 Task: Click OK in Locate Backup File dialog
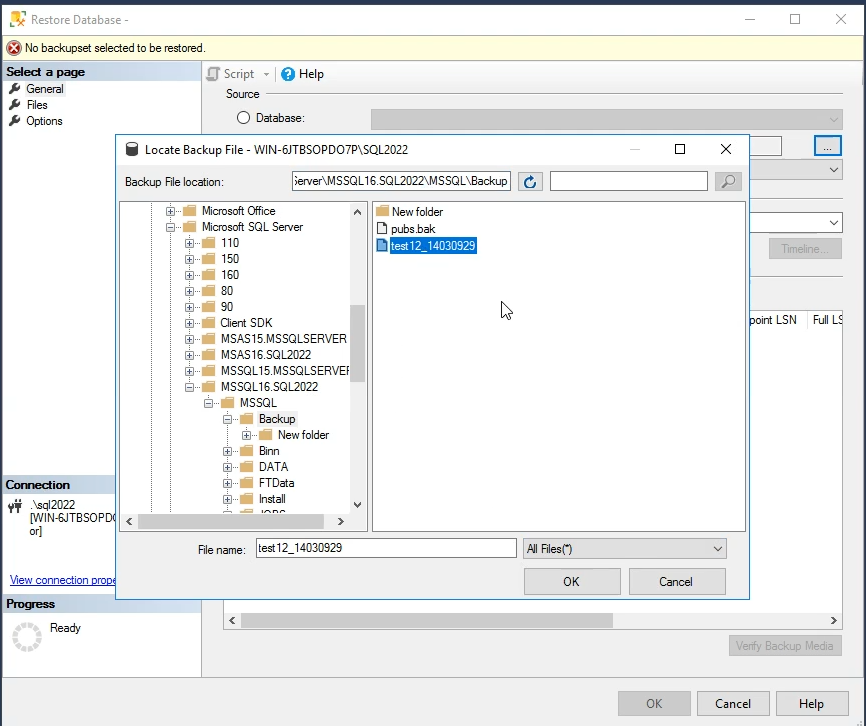coord(572,581)
